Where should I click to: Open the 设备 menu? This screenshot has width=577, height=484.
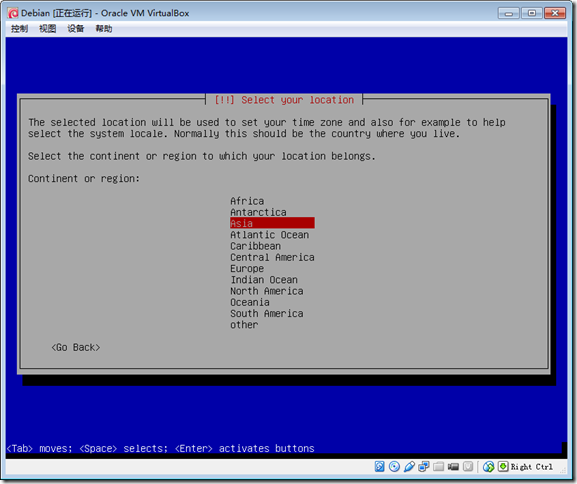coord(75,29)
